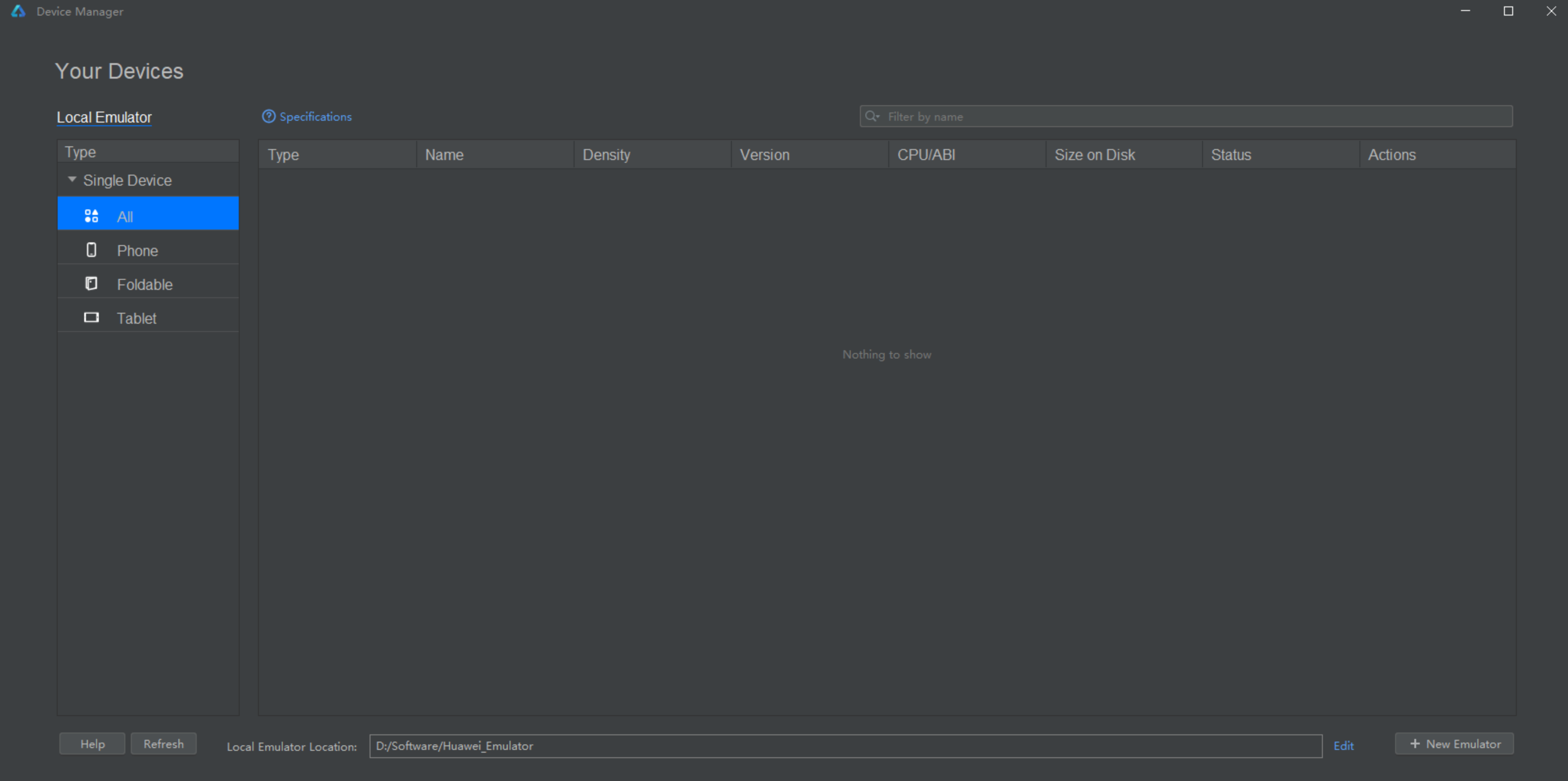1568x781 pixels.
Task: Focus the Filter by name field
Action: point(1193,116)
